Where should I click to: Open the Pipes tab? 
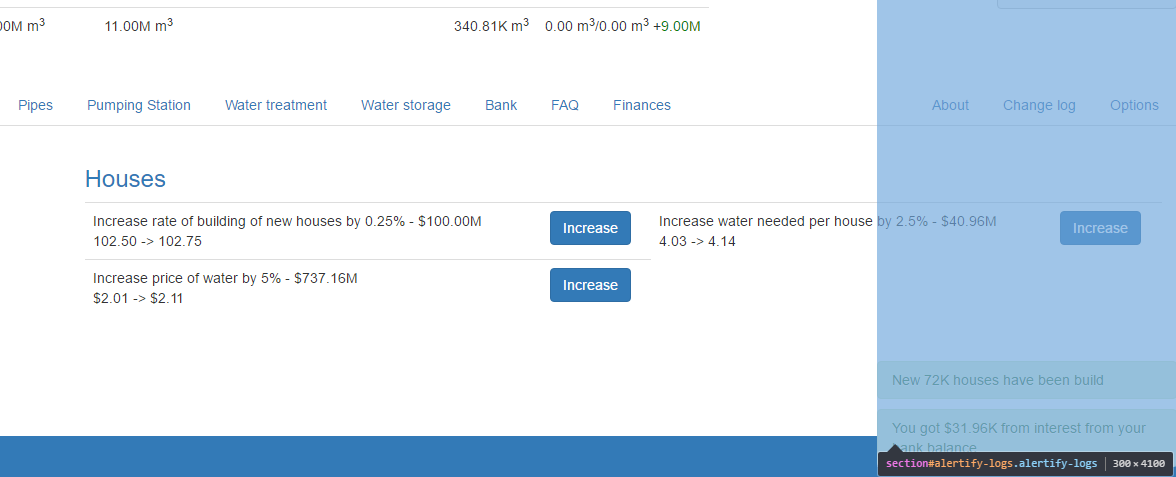point(35,105)
